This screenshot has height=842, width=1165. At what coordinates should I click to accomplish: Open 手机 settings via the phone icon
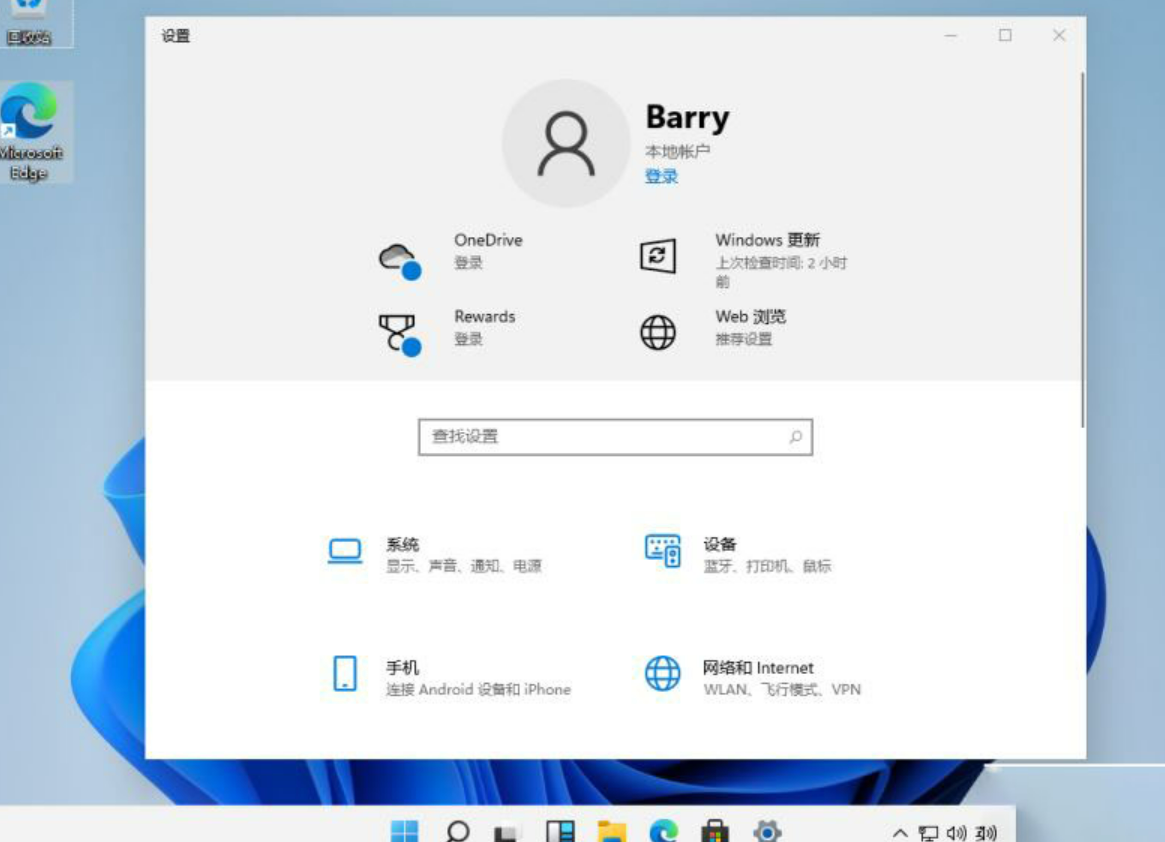(345, 675)
